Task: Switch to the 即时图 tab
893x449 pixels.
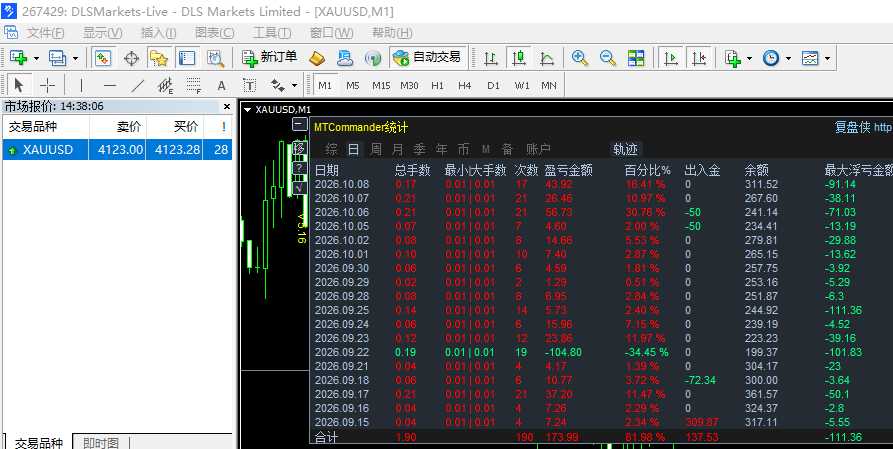Action: 100,443
